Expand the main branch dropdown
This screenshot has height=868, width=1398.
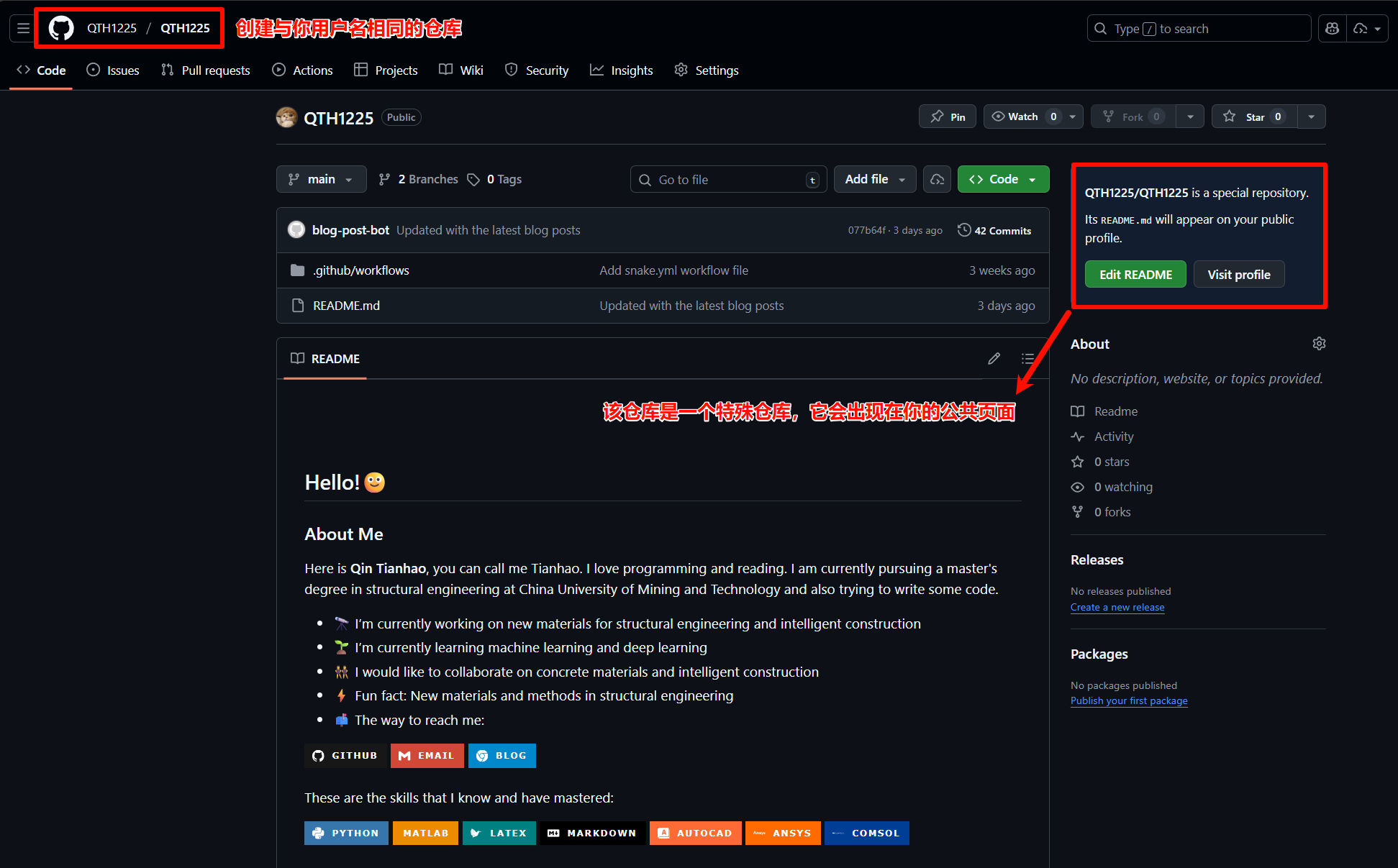coord(321,179)
